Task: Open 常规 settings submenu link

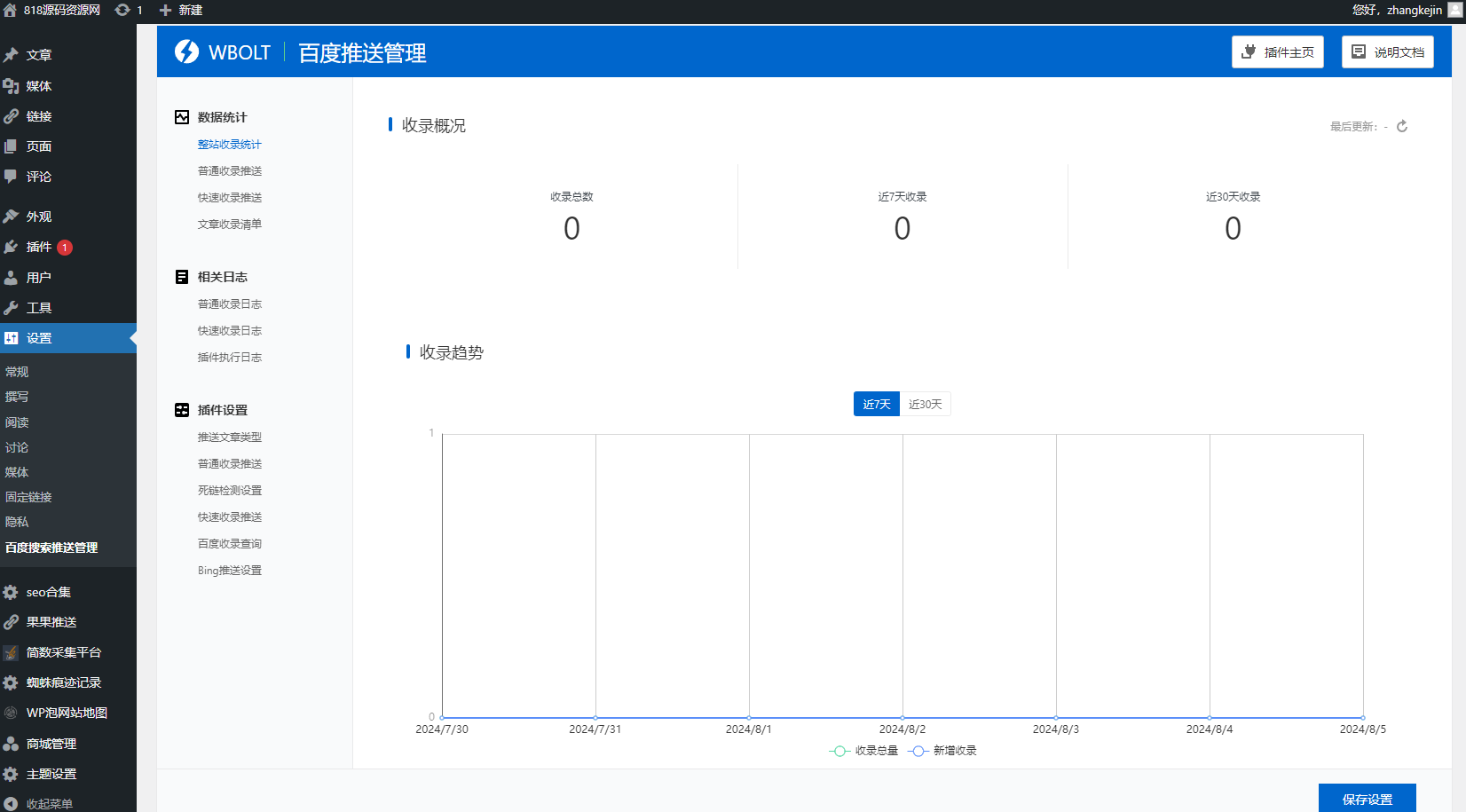Action: pyautogui.click(x=17, y=372)
